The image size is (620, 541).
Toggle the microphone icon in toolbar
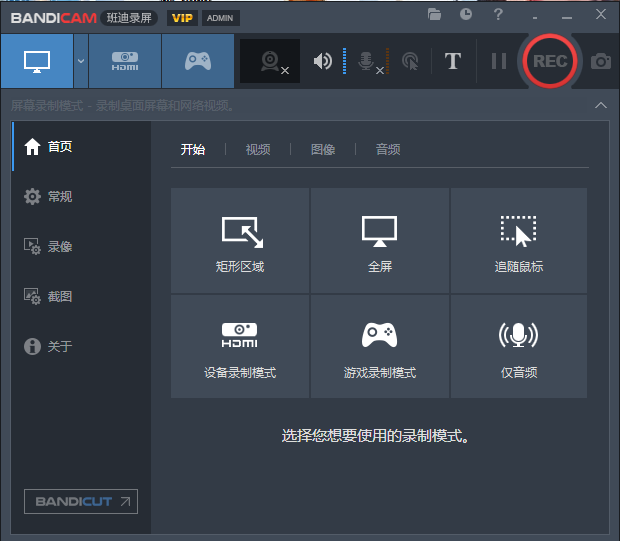click(x=366, y=62)
